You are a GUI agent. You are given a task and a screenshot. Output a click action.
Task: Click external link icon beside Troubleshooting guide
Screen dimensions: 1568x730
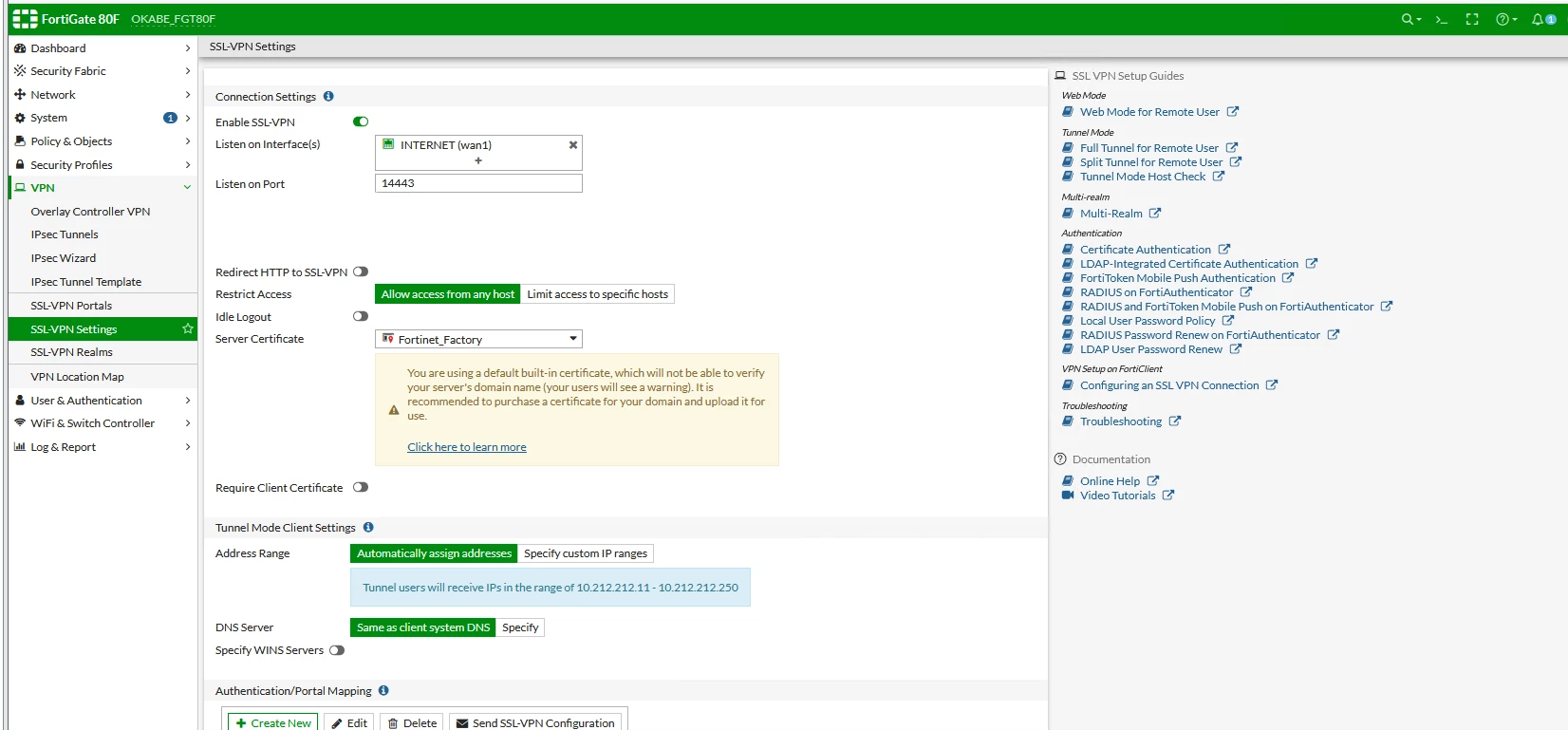(1175, 421)
